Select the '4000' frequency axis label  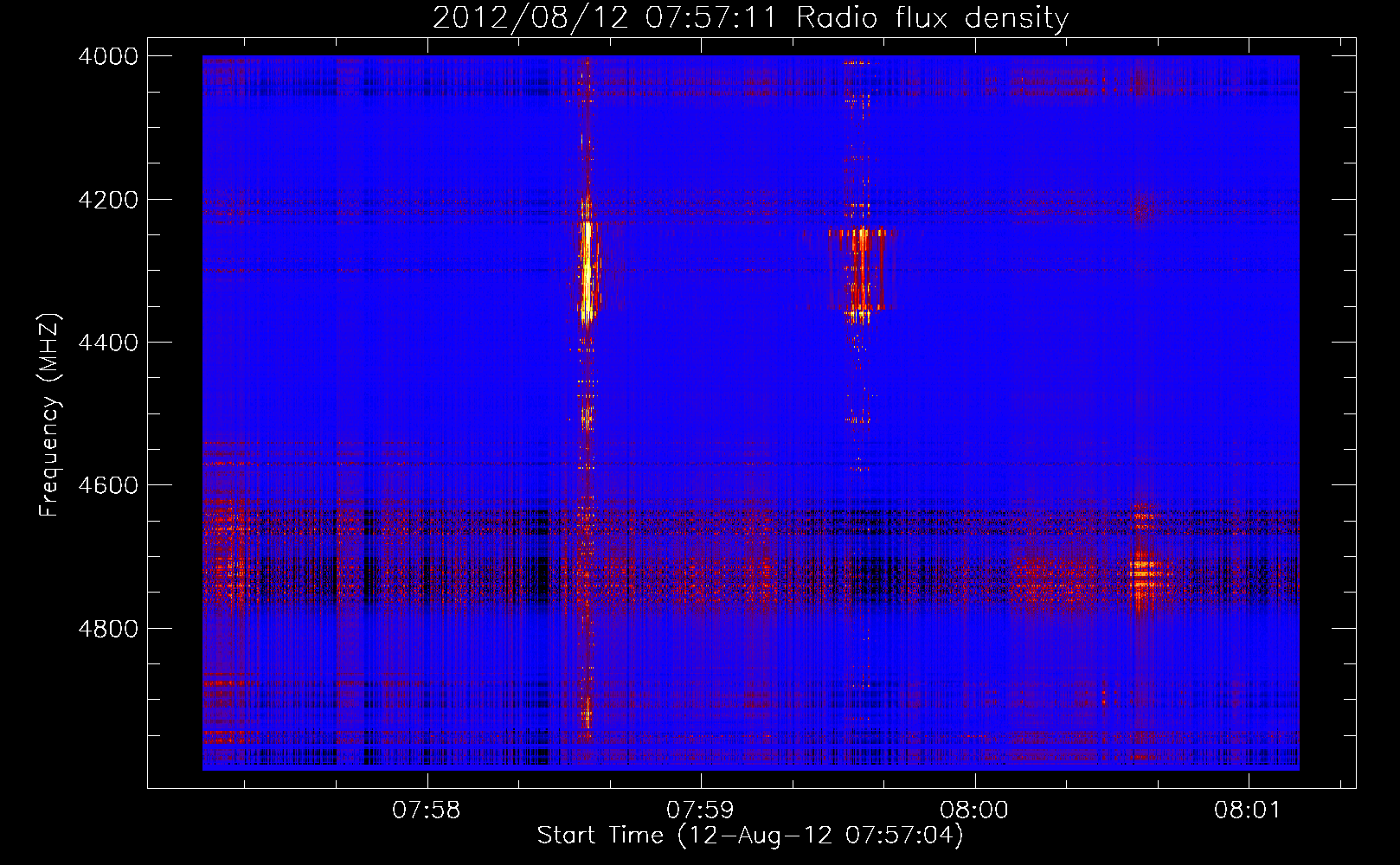click(108, 56)
